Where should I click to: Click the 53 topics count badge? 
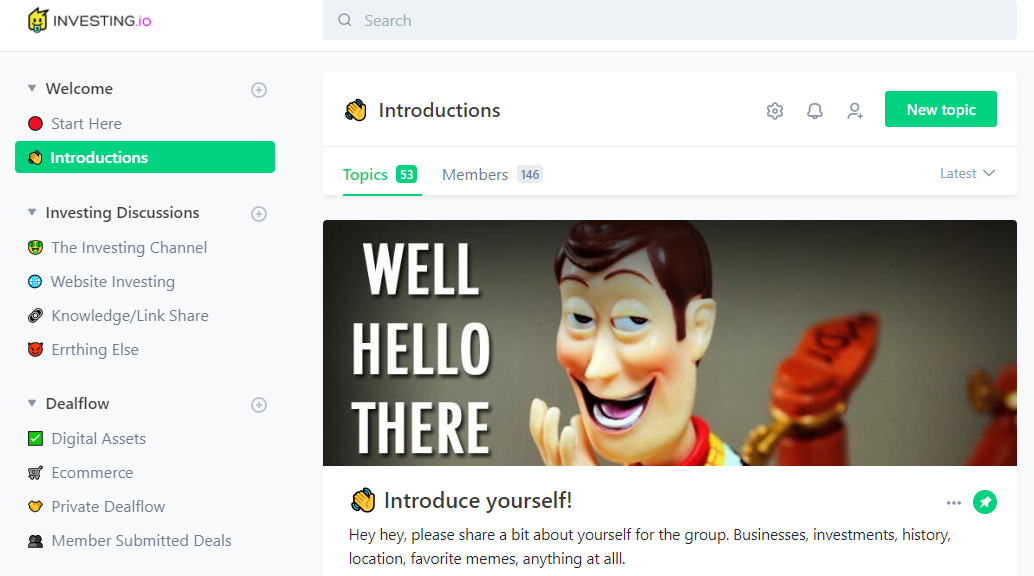point(406,174)
